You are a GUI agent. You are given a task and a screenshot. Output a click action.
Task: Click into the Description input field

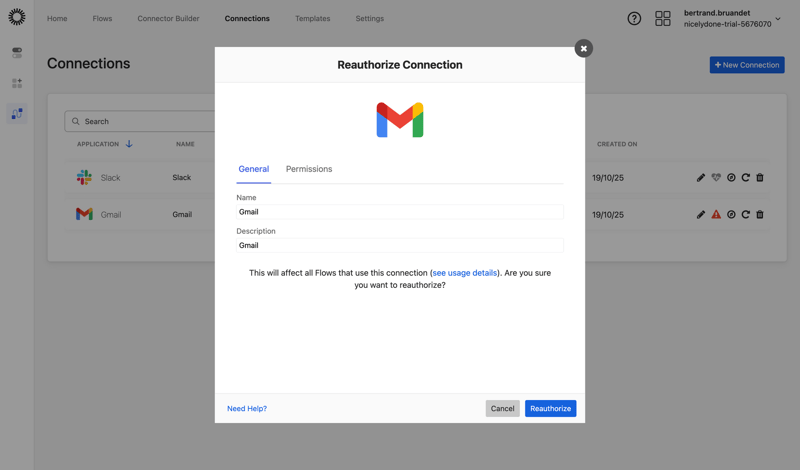(x=400, y=245)
